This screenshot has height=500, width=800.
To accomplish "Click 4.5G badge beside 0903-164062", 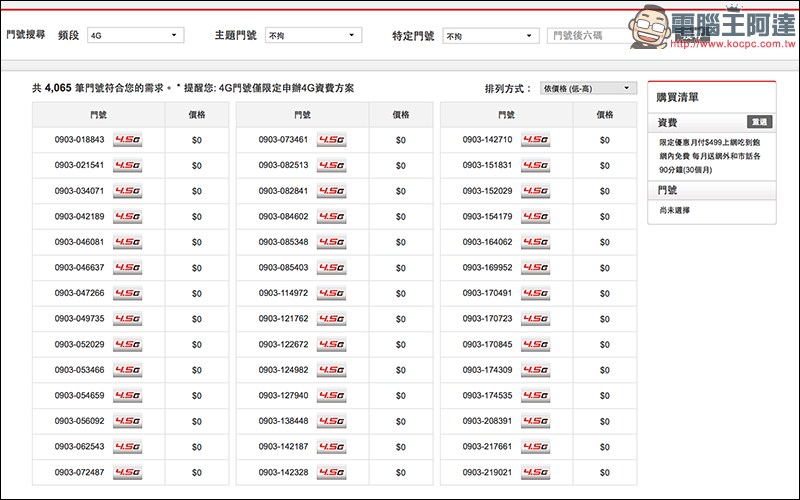I will tap(536, 242).
